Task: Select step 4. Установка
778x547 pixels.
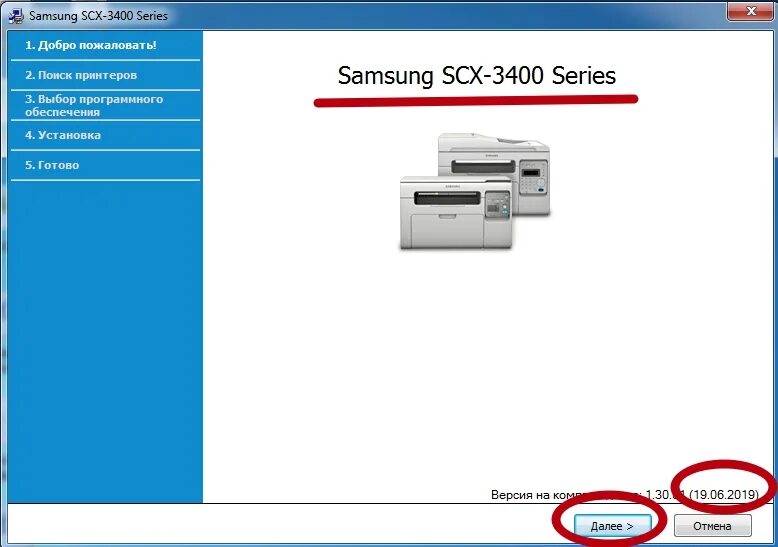Action: coord(63,135)
